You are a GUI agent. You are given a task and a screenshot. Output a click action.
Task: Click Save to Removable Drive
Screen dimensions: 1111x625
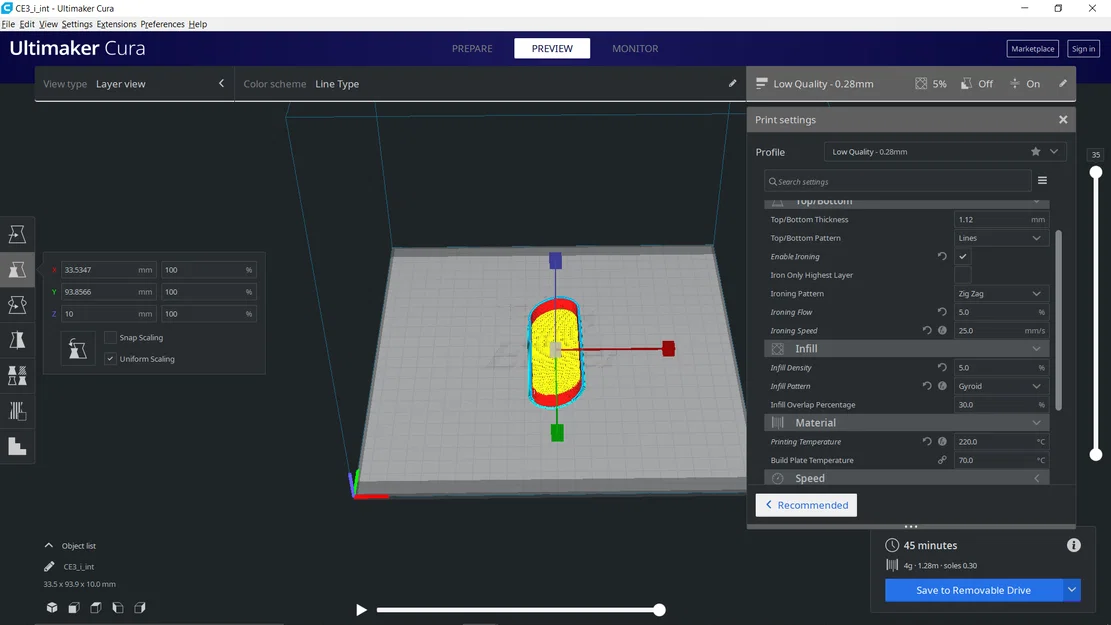click(x=974, y=590)
